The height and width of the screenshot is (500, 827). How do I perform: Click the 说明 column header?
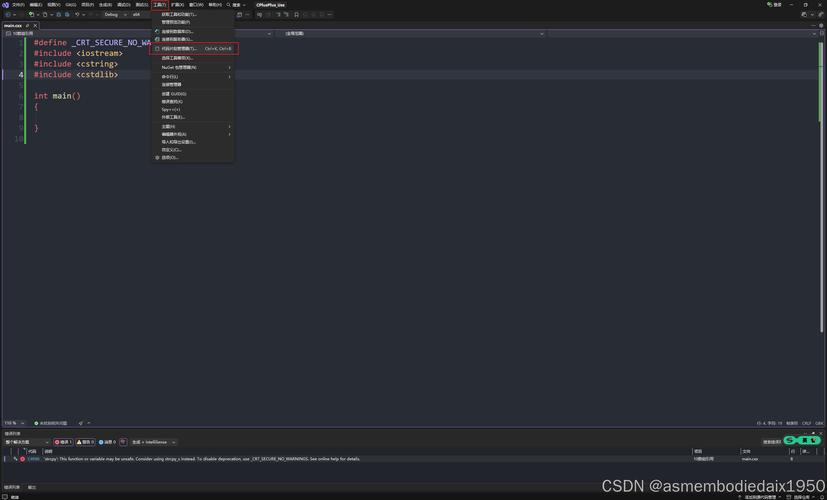[49, 451]
